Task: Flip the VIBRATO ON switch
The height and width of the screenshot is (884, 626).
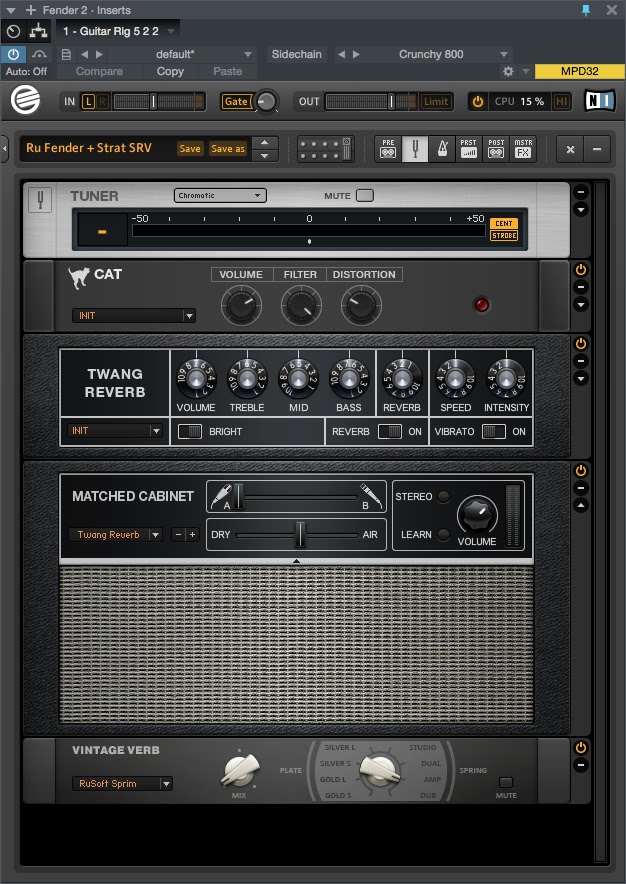Action: click(494, 431)
